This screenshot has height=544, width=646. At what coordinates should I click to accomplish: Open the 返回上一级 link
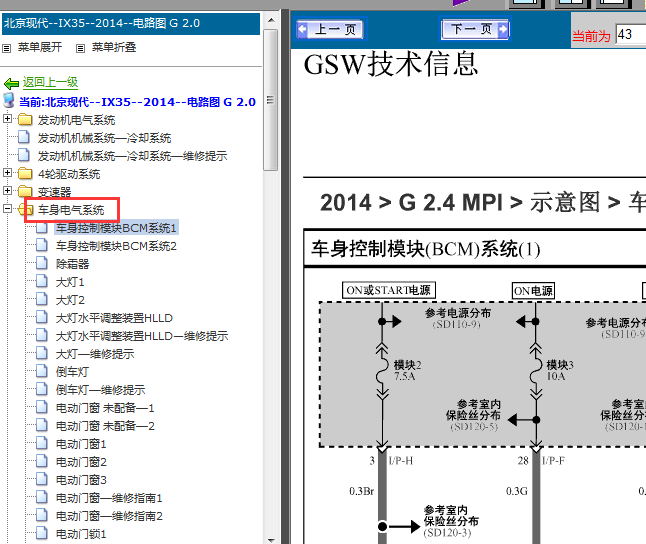coord(50,83)
